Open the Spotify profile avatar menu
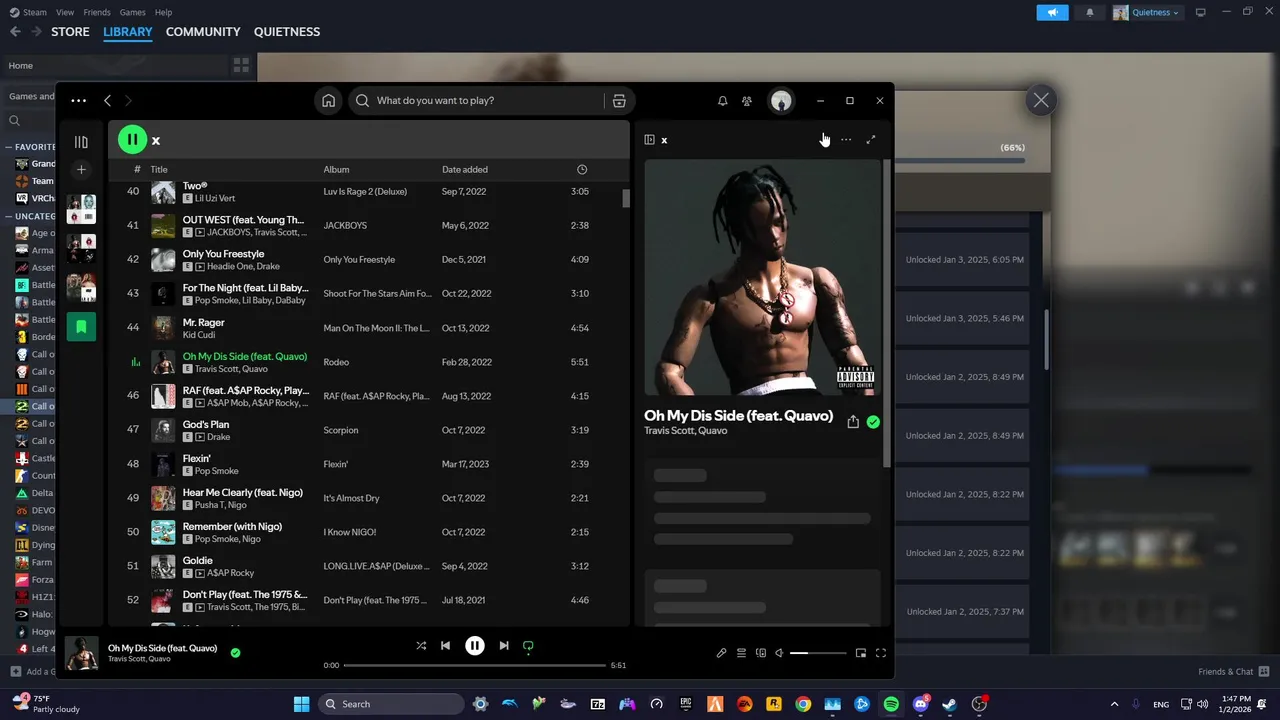Viewport: 1280px width, 720px height. (781, 101)
